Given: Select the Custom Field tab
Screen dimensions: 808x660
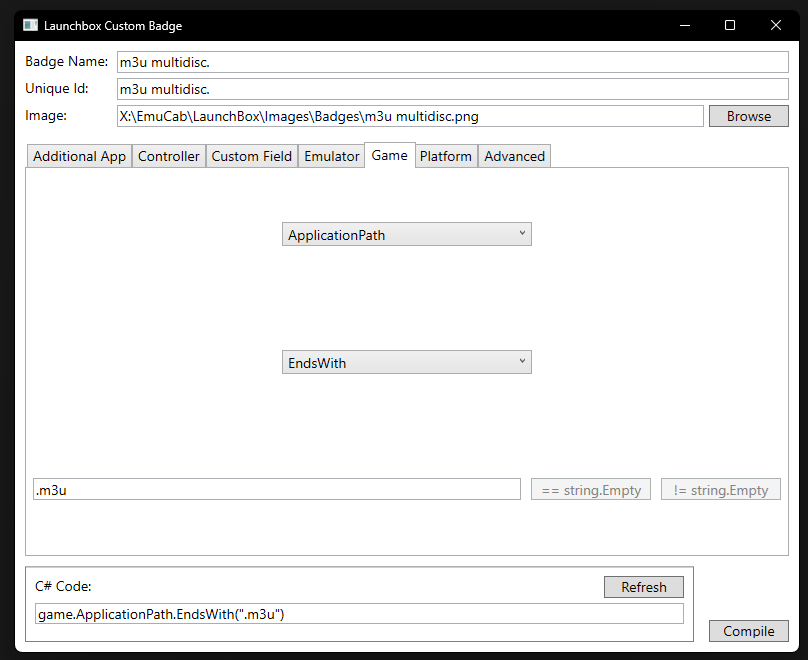Looking at the screenshot, I should pos(251,156).
